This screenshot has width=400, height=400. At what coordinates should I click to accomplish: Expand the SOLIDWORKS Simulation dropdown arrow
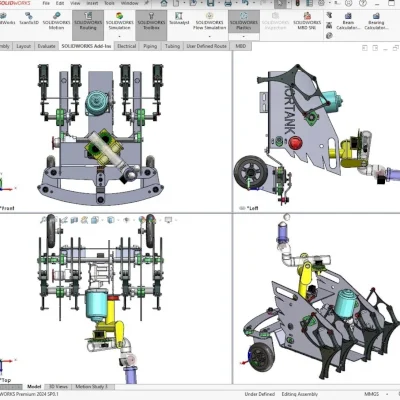click(119, 36)
